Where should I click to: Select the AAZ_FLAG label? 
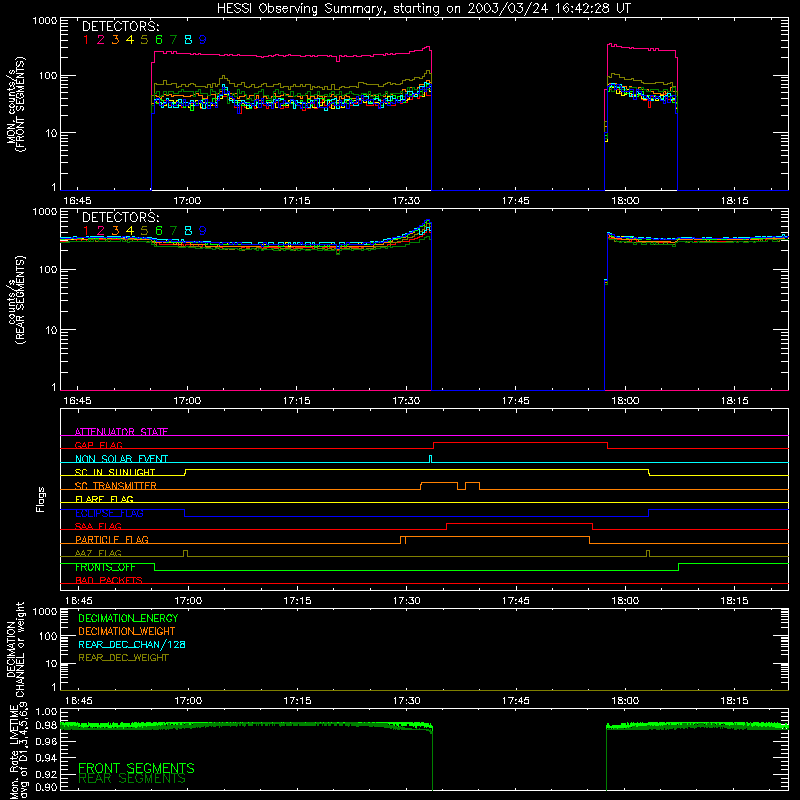98,553
